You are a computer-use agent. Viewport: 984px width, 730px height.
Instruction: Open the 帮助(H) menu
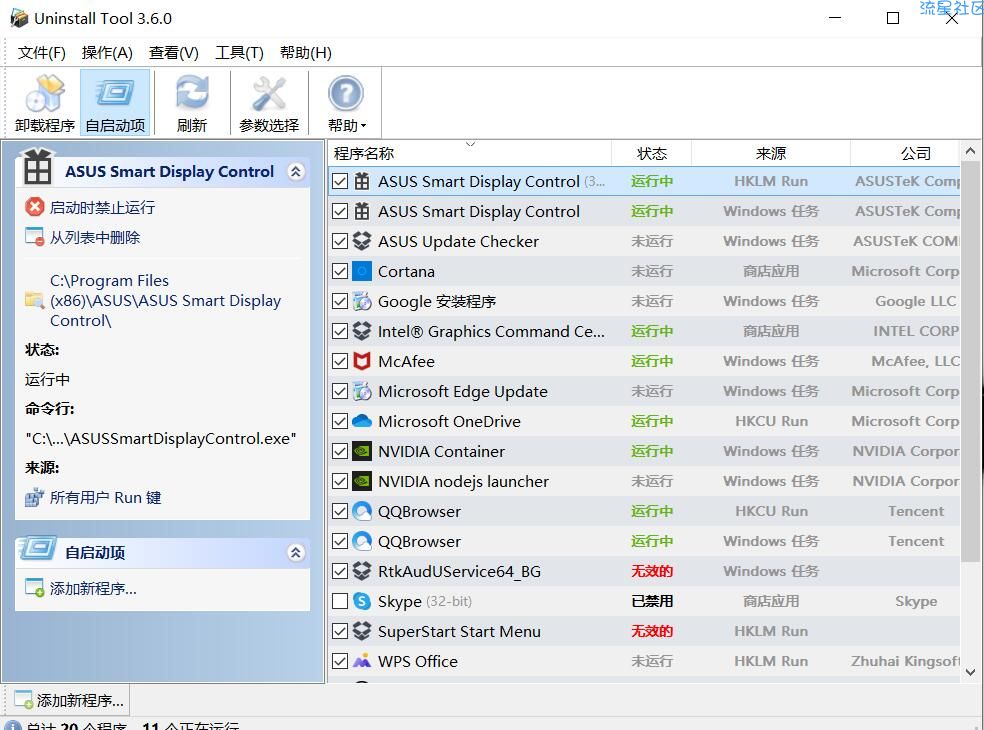(x=306, y=53)
